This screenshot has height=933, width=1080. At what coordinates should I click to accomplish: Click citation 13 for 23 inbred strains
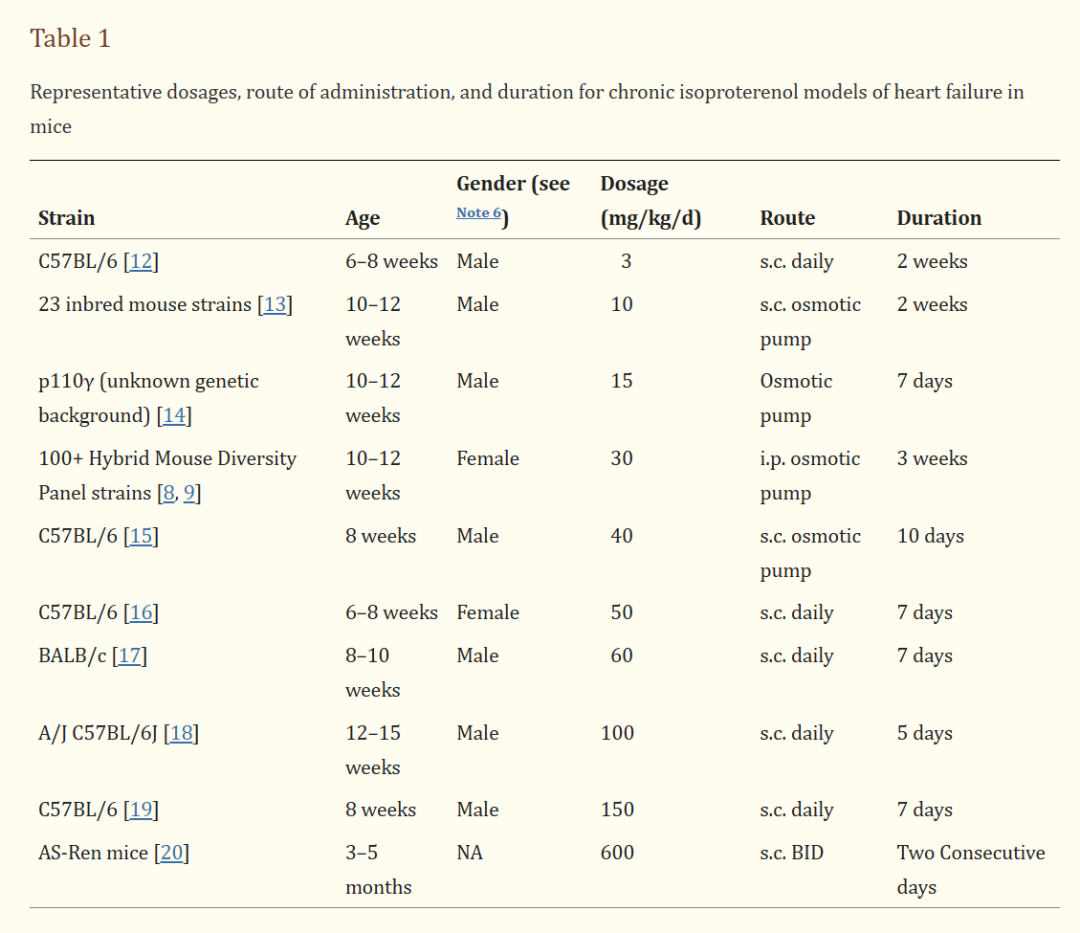point(275,305)
